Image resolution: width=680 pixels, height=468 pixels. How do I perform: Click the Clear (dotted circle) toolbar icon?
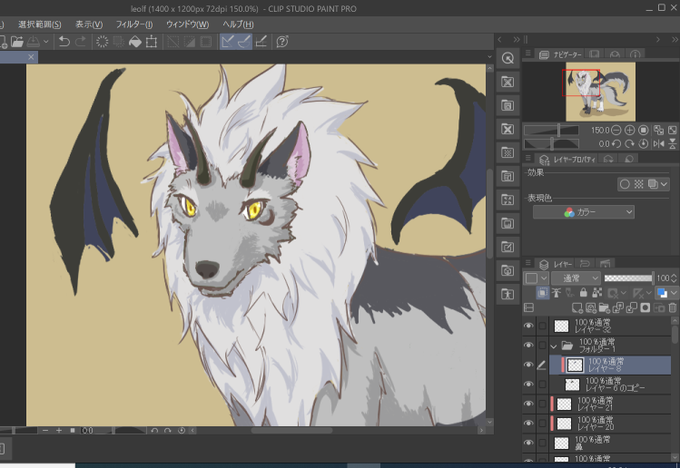[x=102, y=42]
